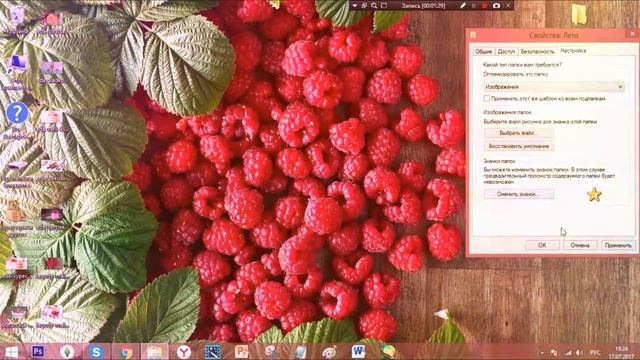Screen dimensions: 640x360
Task: Switch to the Настройка tab
Action: [x=573, y=51]
